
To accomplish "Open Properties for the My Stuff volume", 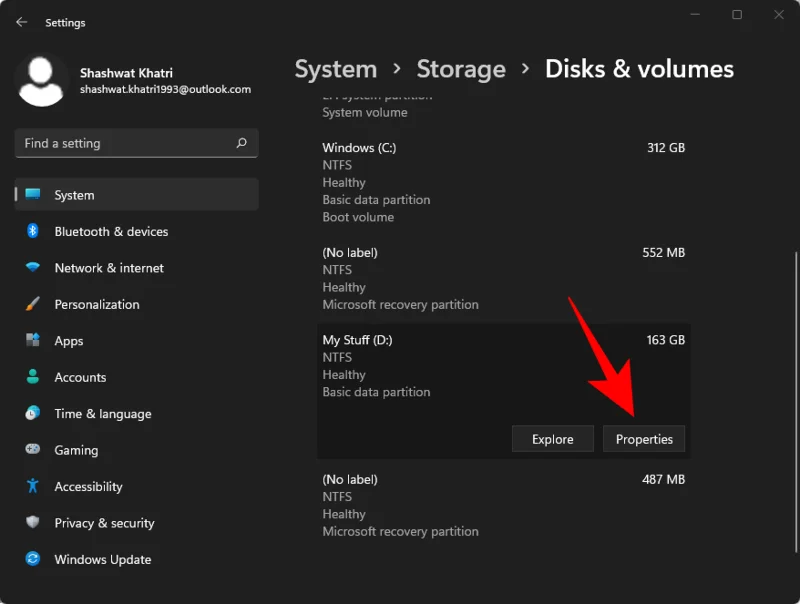I will [x=644, y=438].
